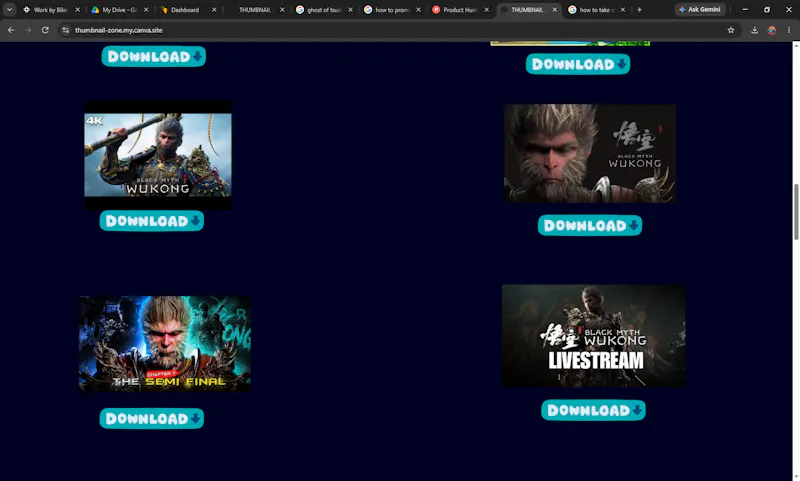Open the Wukong Livestream thumbnail

[594, 336]
